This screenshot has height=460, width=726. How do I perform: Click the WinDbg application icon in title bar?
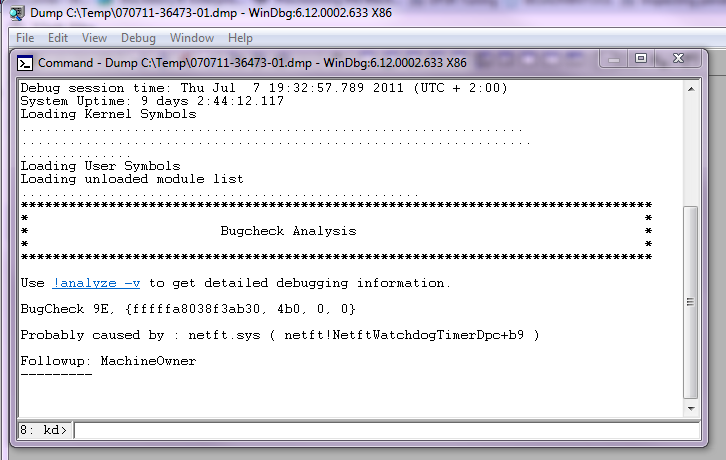pyautogui.click(x=17, y=13)
